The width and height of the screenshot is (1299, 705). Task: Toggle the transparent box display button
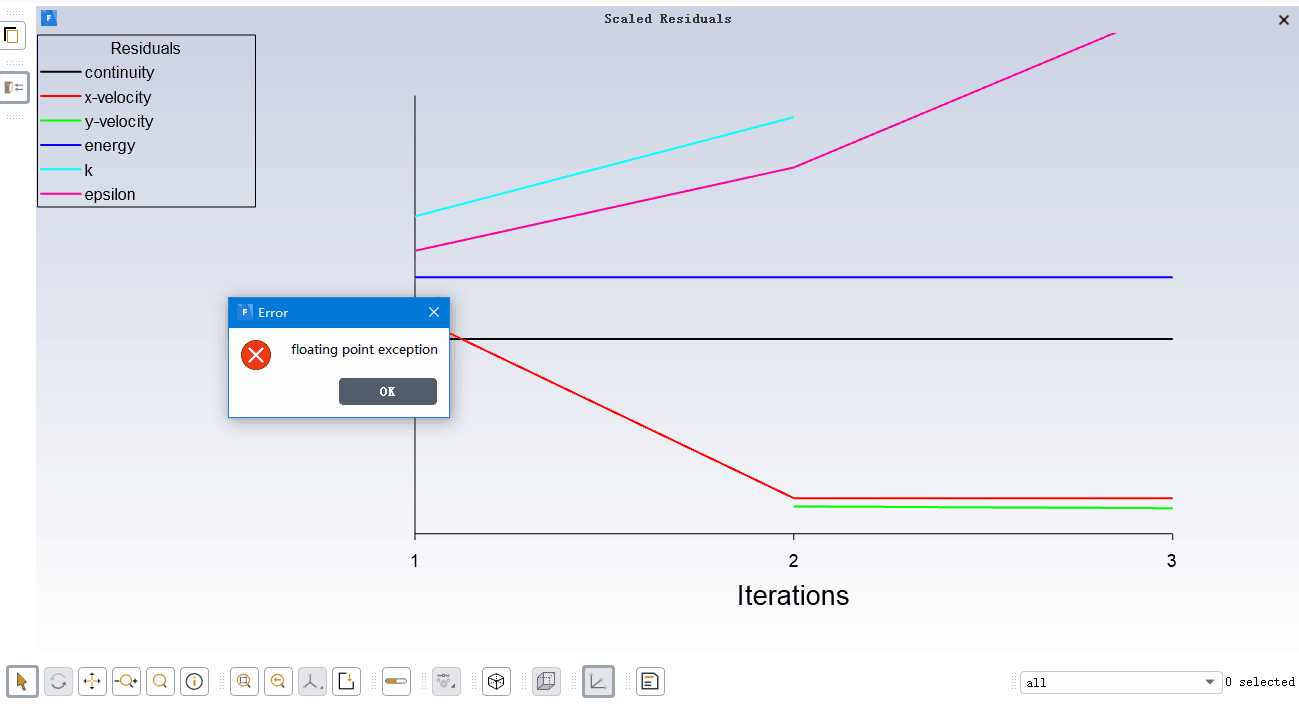coord(546,682)
